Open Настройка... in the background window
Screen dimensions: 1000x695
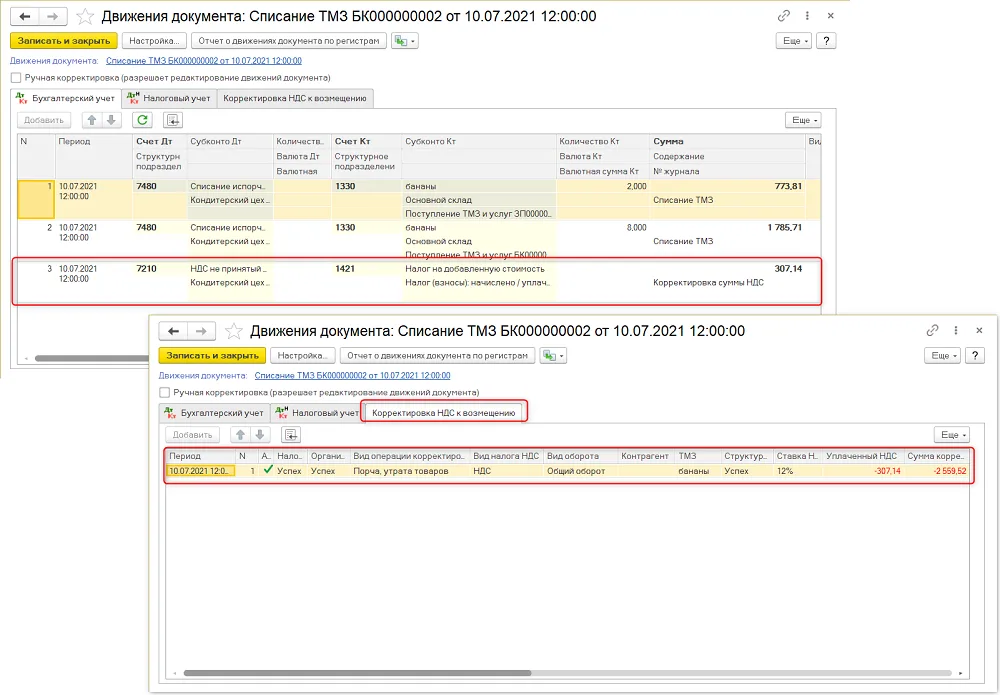click(x=154, y=41)
